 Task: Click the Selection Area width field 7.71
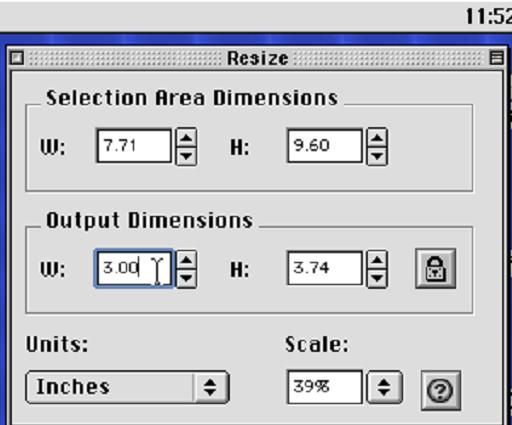coord(134,146)
